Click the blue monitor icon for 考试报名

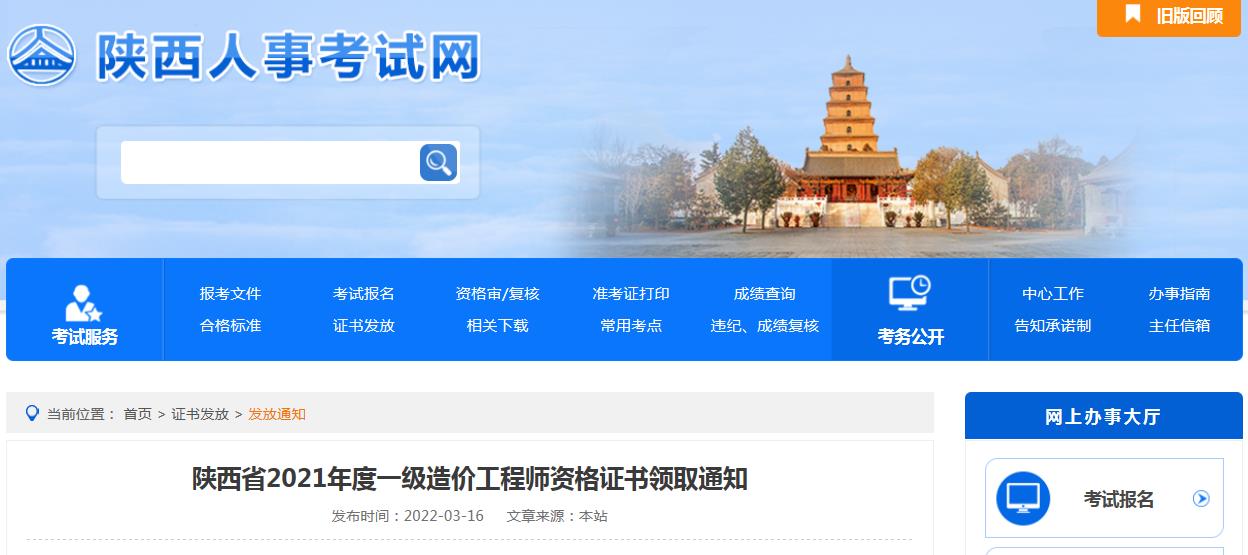[1023, 498]
